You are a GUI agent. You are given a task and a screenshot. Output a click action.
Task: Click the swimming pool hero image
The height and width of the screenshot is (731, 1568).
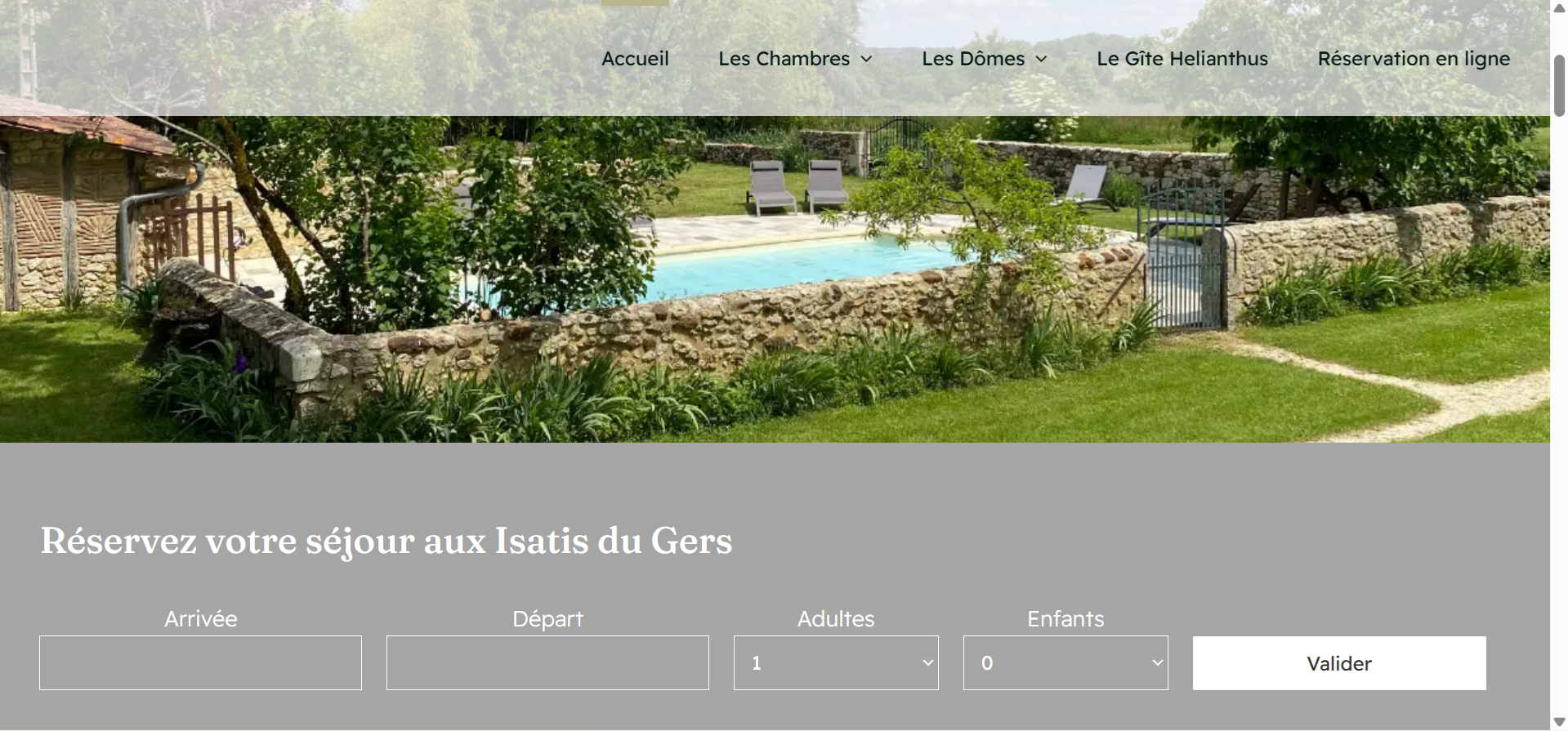pyautogui.click(x=775, y=279)
